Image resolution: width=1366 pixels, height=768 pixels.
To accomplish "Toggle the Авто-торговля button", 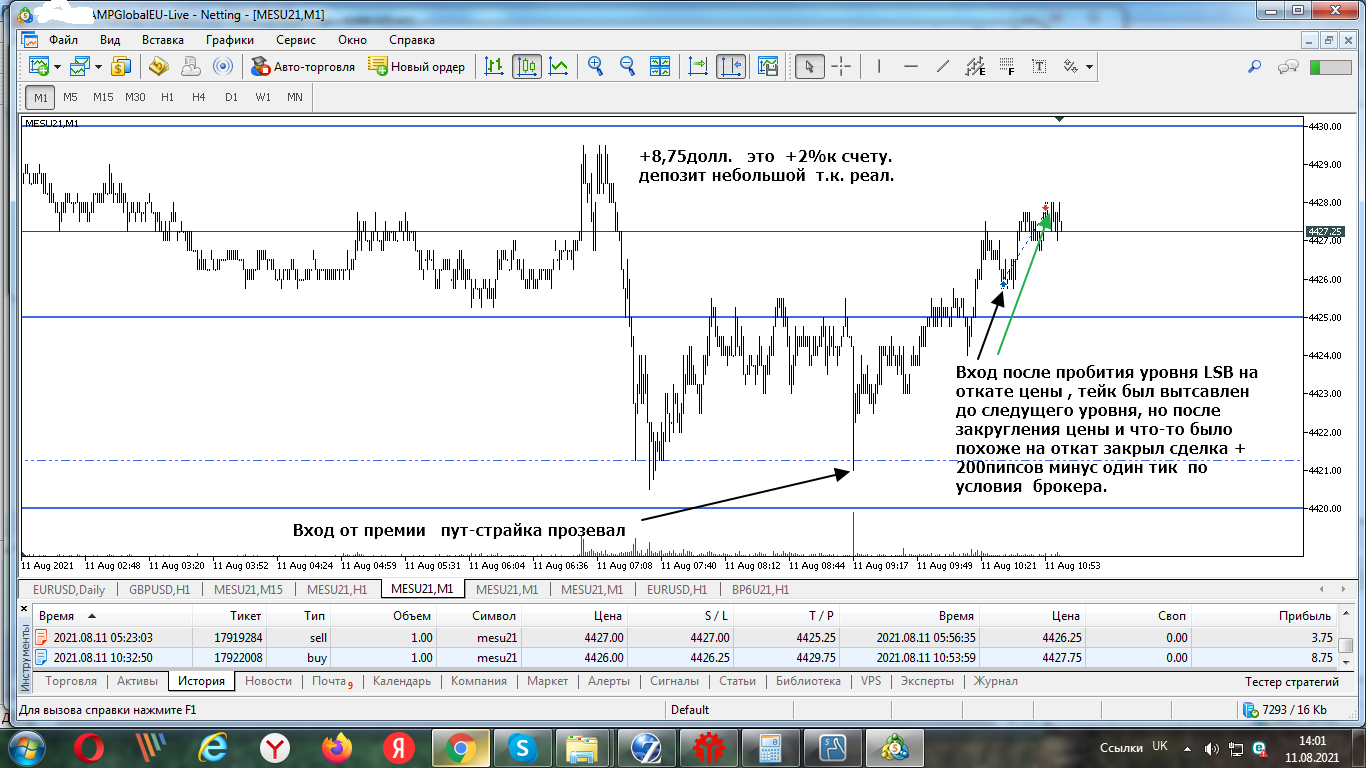I will click(302, 67).
